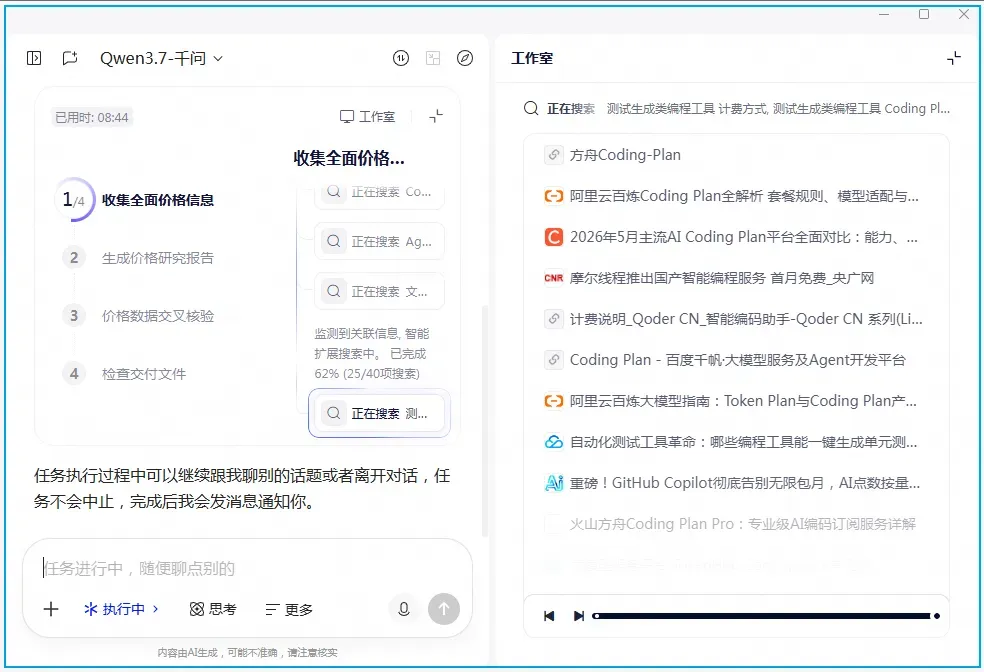984x672 pixels.
Task: Select step 2 生成价格研究报告
Action: [139, 258]
